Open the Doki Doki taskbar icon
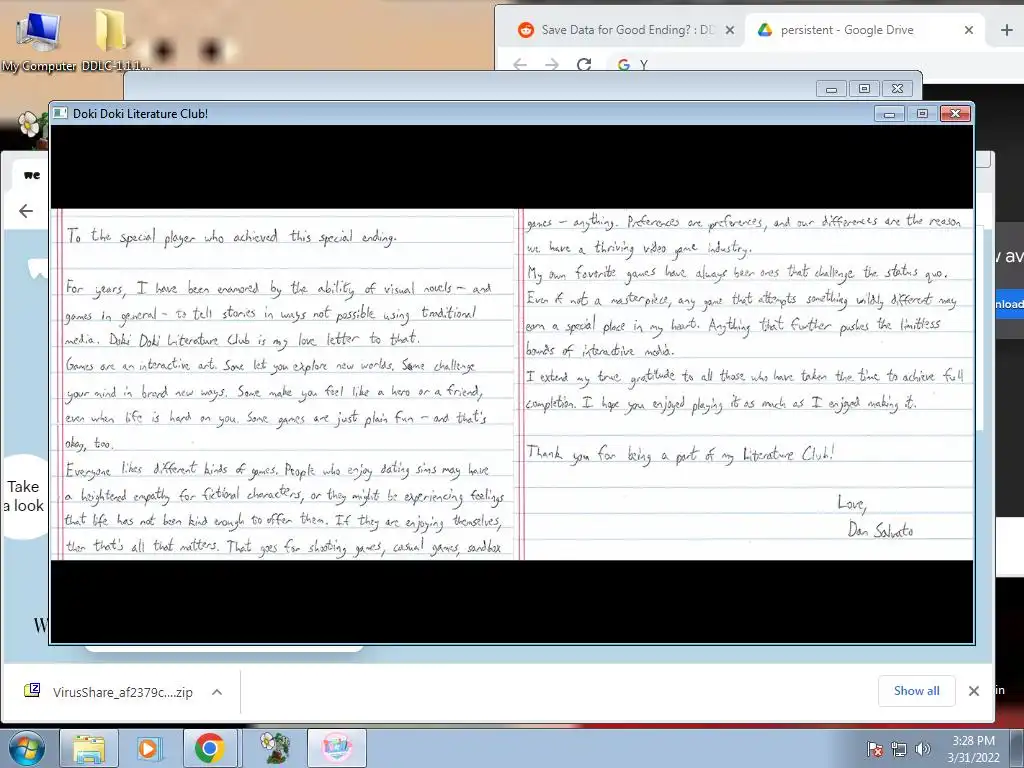 [x=336, y=748]
